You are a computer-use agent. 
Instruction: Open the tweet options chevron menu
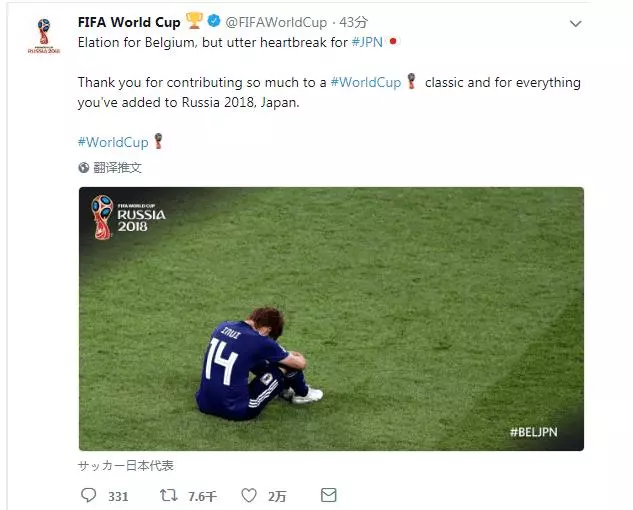tap(575, 23)
